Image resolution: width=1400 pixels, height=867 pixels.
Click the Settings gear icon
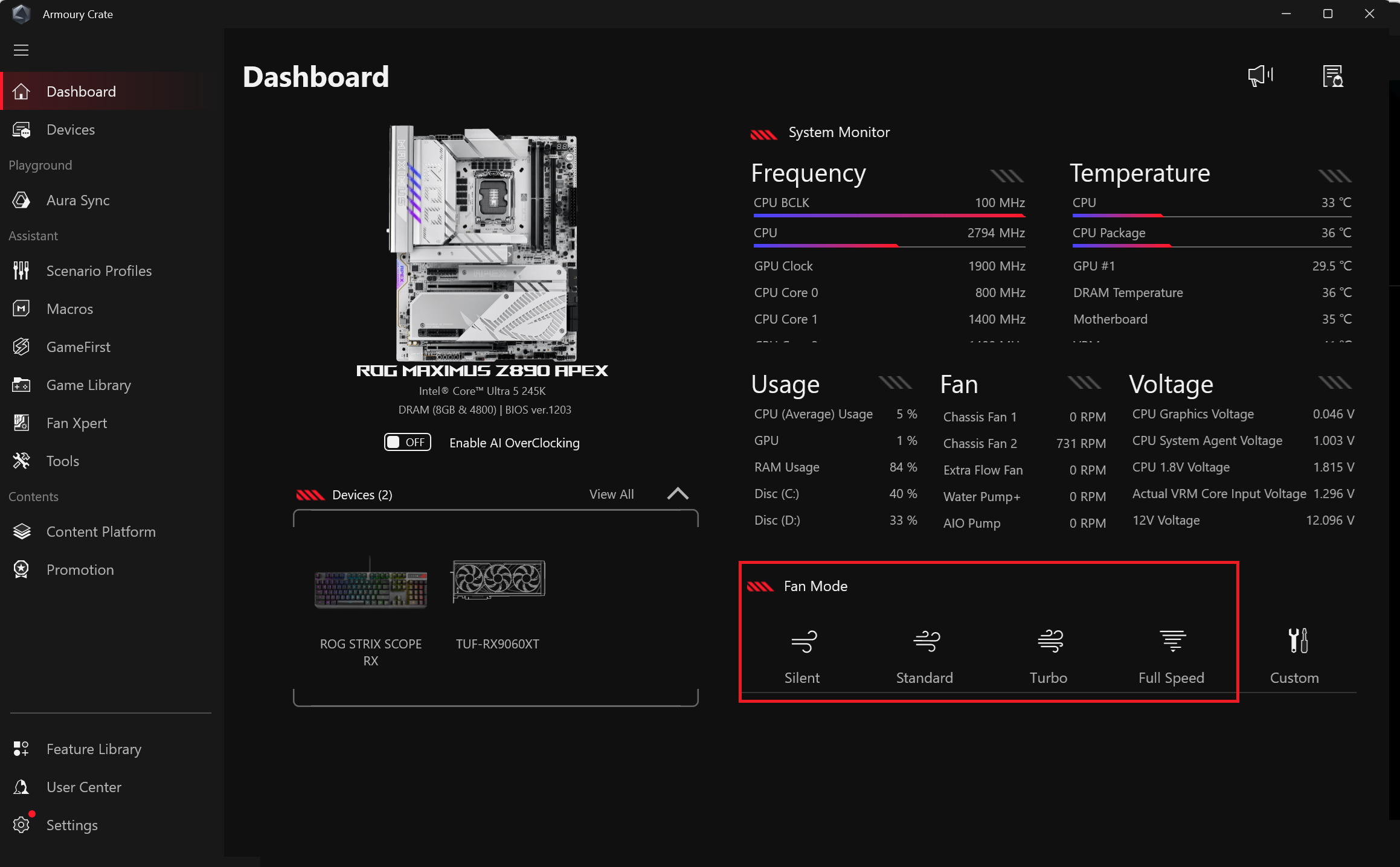coord(21,825)
